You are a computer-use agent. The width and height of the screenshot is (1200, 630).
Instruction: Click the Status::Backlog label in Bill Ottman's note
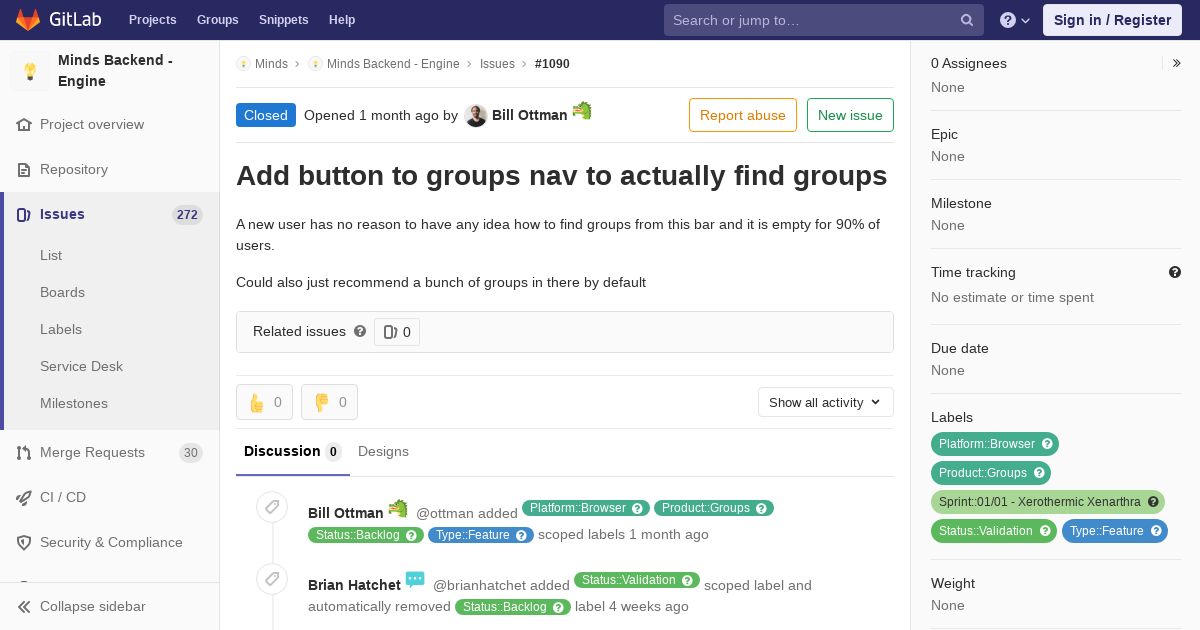pos(366,535)
